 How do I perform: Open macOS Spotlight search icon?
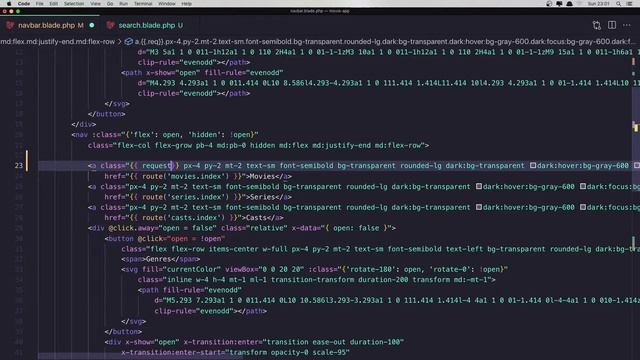tap(619, 4)
